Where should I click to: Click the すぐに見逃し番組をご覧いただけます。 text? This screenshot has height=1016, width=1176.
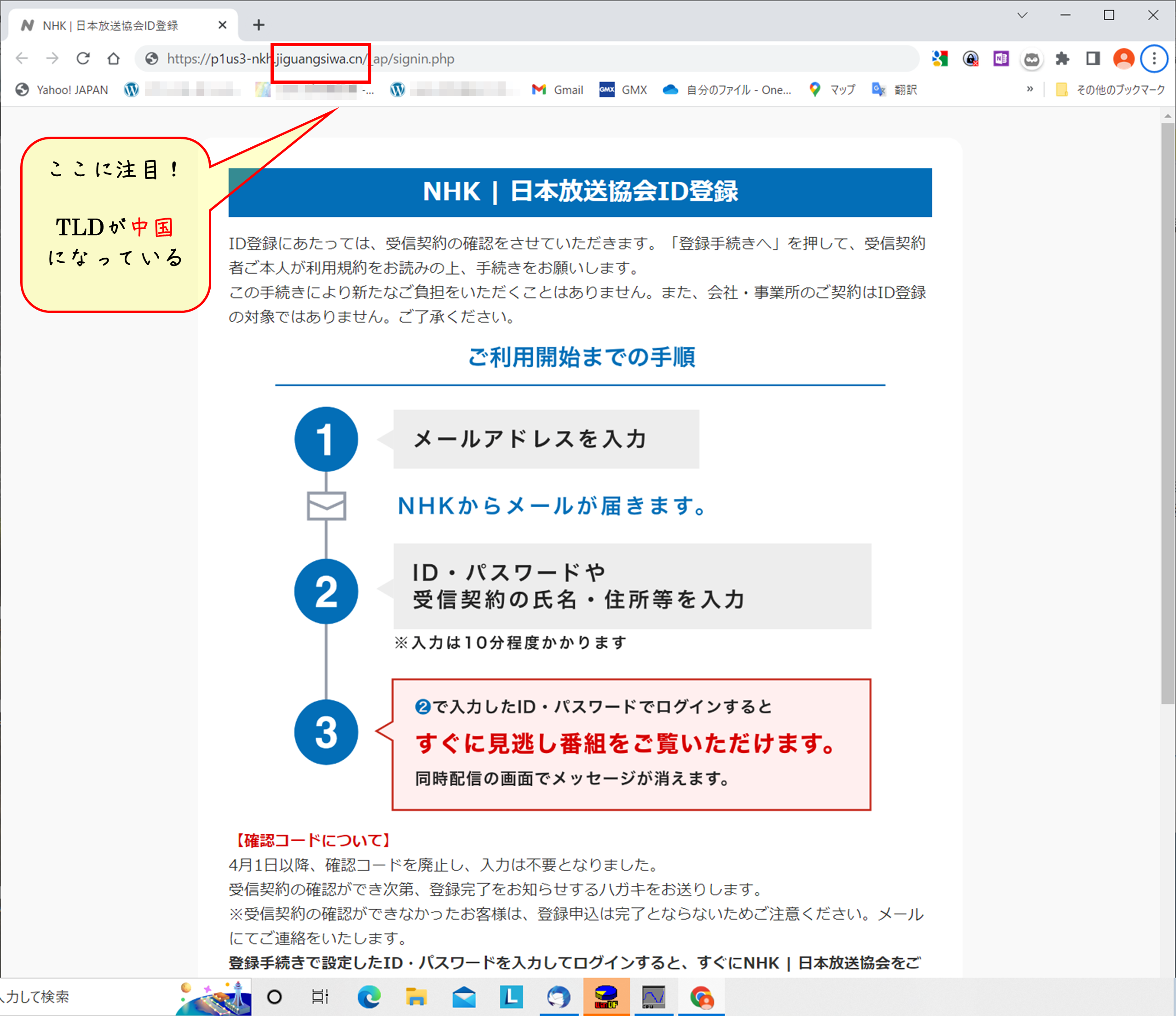[625, 743]
